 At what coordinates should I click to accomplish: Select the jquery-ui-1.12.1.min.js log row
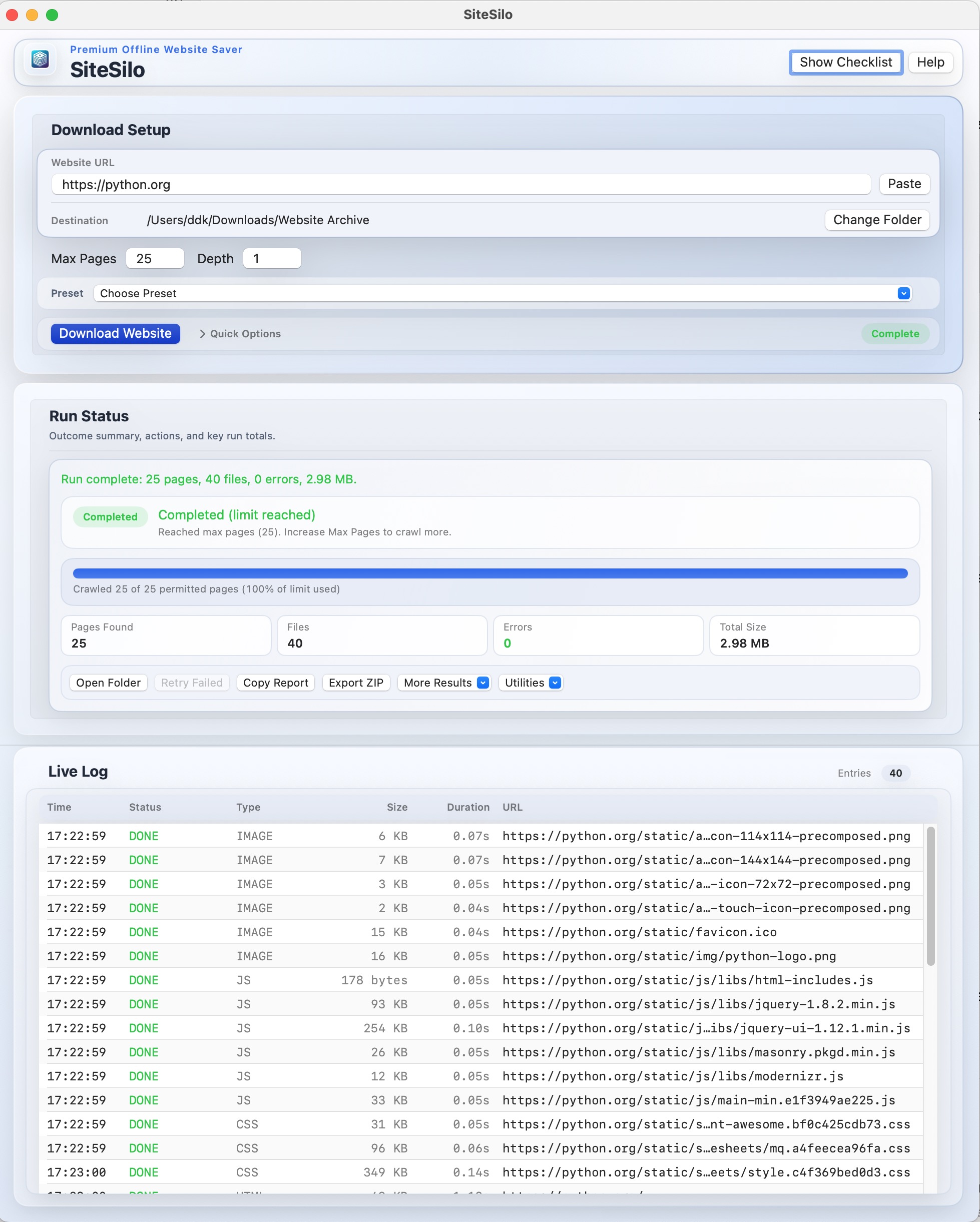(x=480, y=1028)
